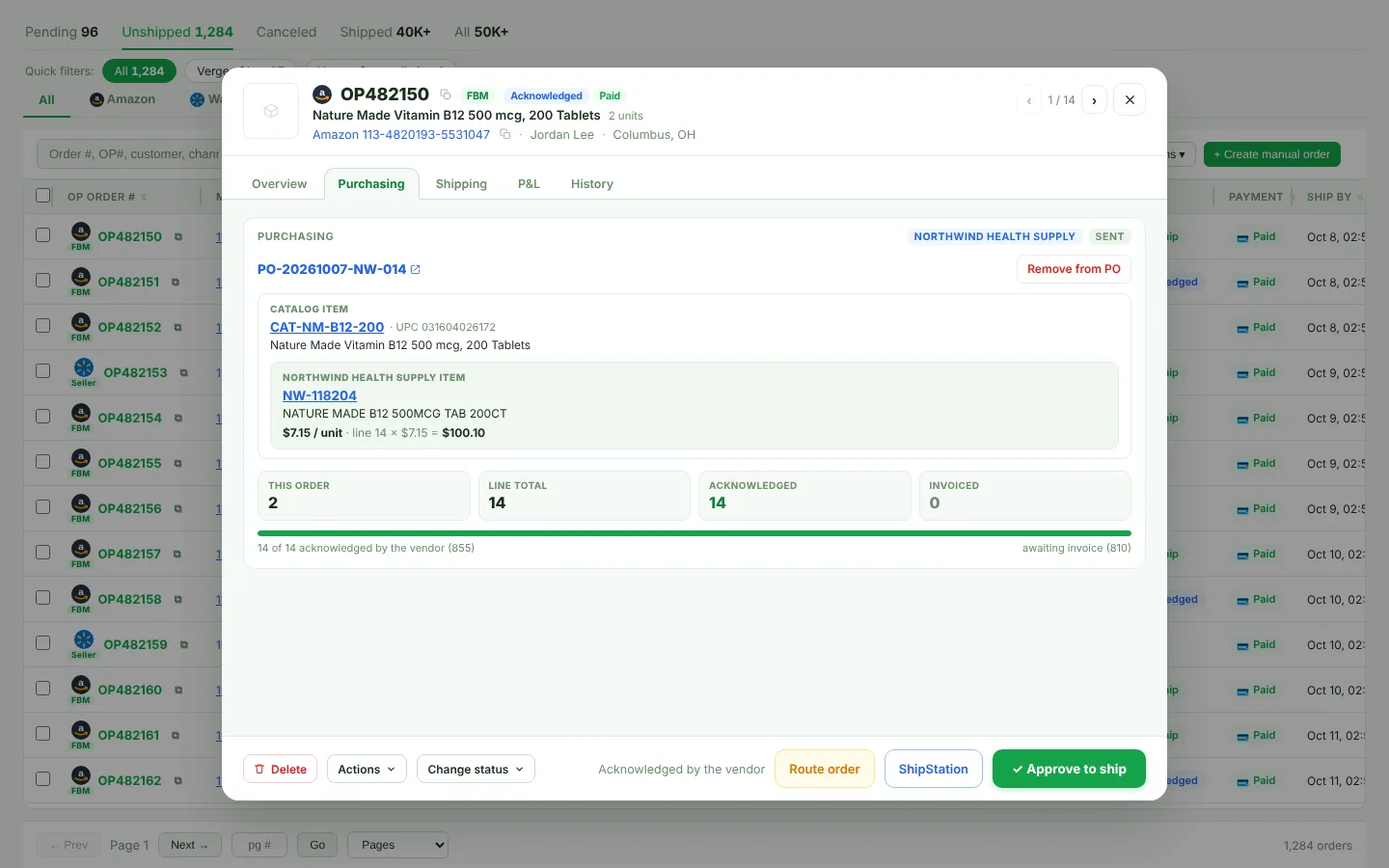
Task: Switch to the Overview tab
Action: [279, 184]
